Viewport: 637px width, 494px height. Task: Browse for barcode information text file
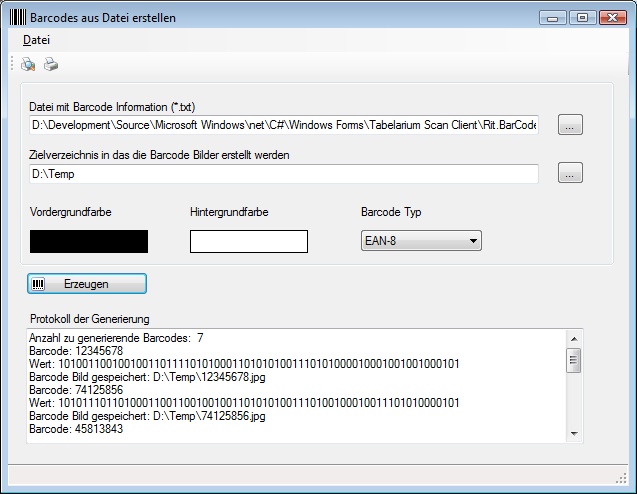point(570,125)
